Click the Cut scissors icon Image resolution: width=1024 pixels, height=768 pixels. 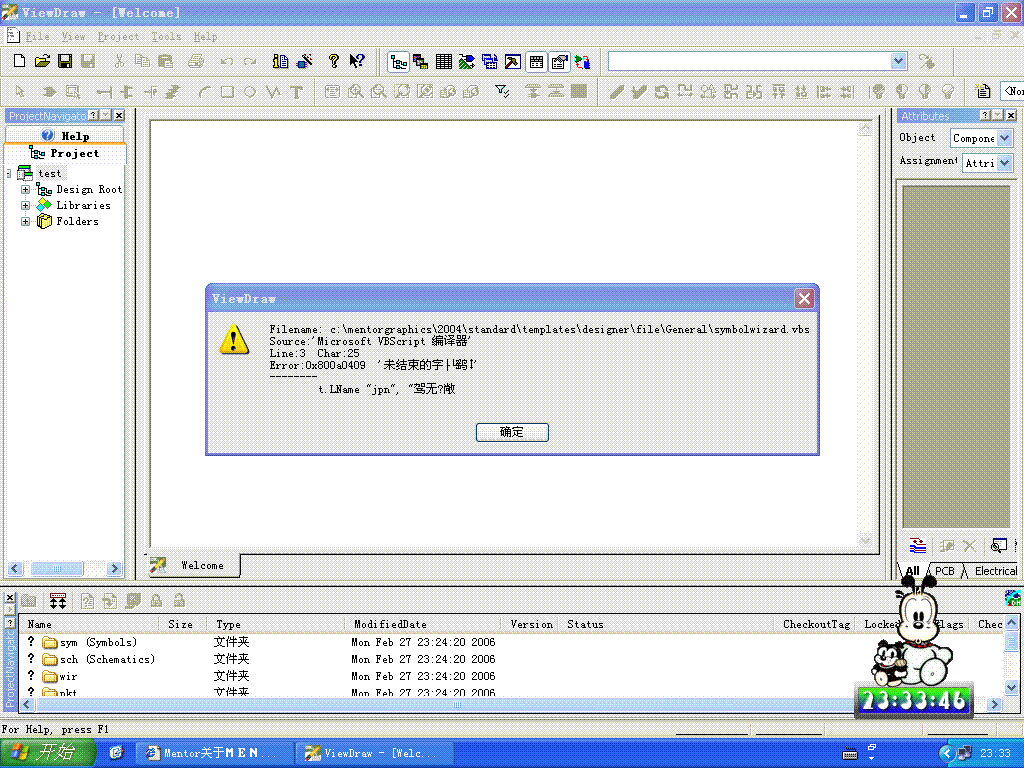coord(119,61)
